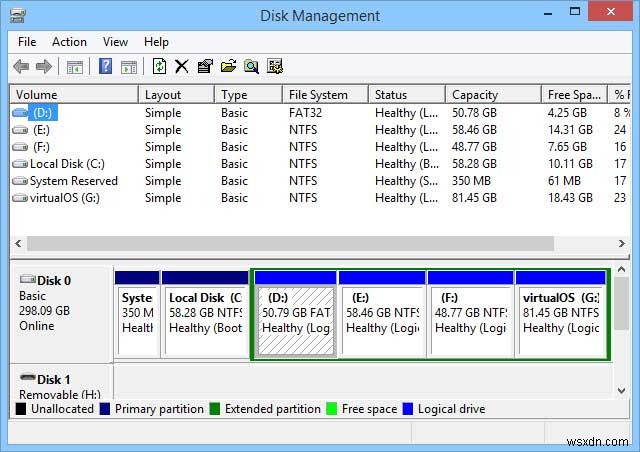The height and width of the screenshot is (452, 640).
Task: Click the open folder toolbar icon
Action: (x=229, y=66)
